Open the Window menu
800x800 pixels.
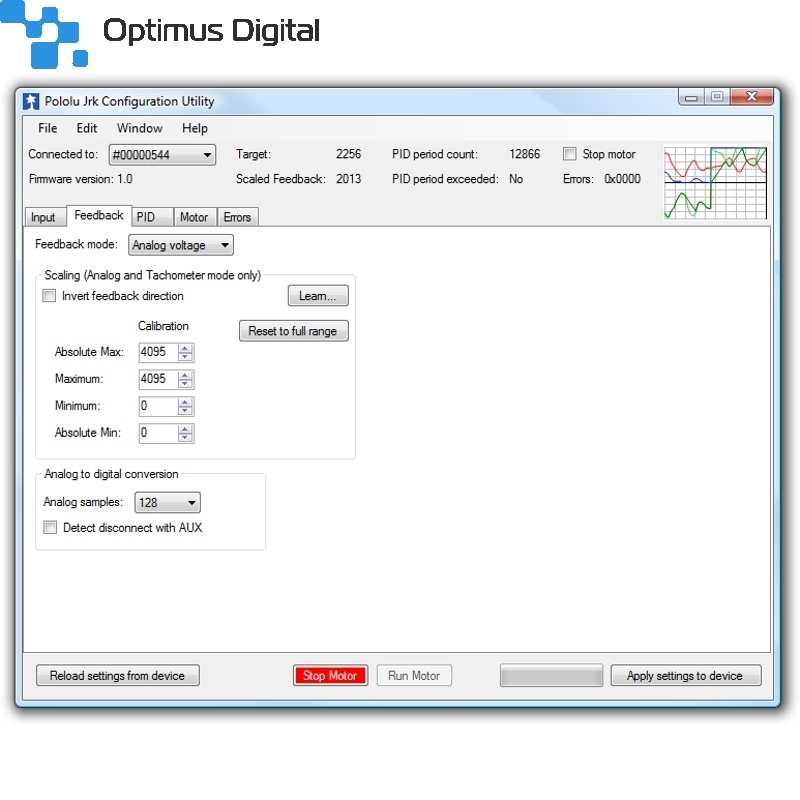pos(139,128)
